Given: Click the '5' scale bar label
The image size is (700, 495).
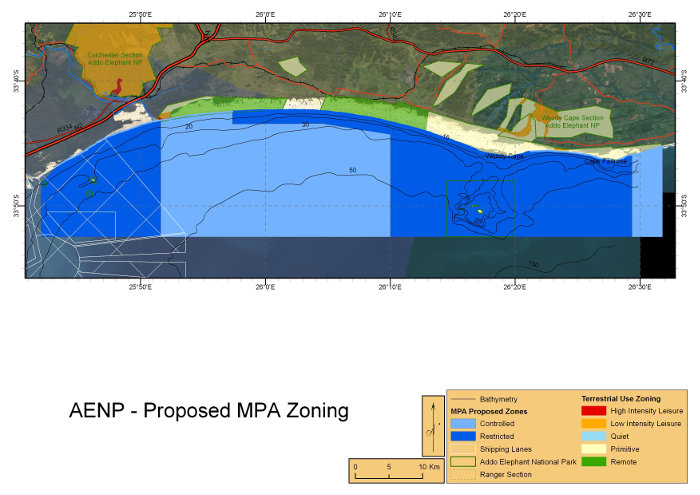Looking at the screenshot, I should coord(389,467).
